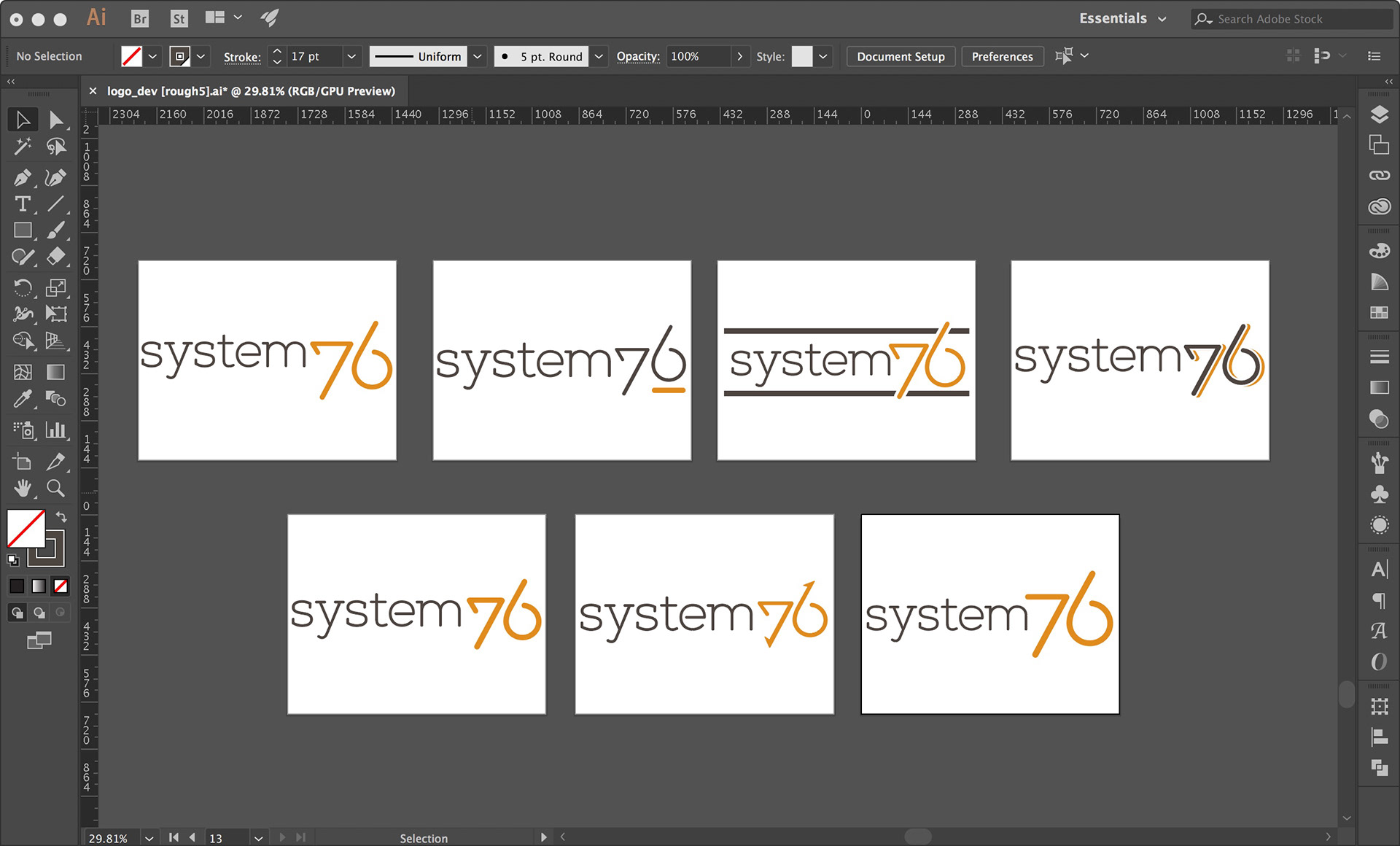Select the Gradient tool
Screen dimensions: 1400x846
pyautogui.click(x=56, y=372)
